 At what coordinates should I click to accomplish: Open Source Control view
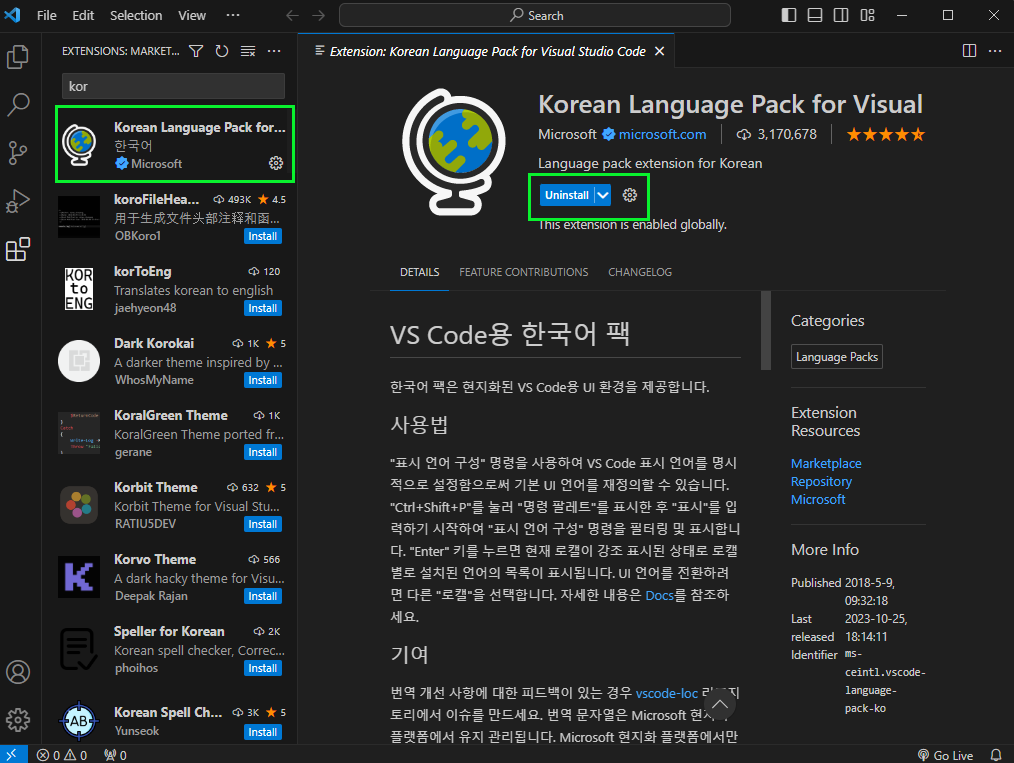[18, 153]
